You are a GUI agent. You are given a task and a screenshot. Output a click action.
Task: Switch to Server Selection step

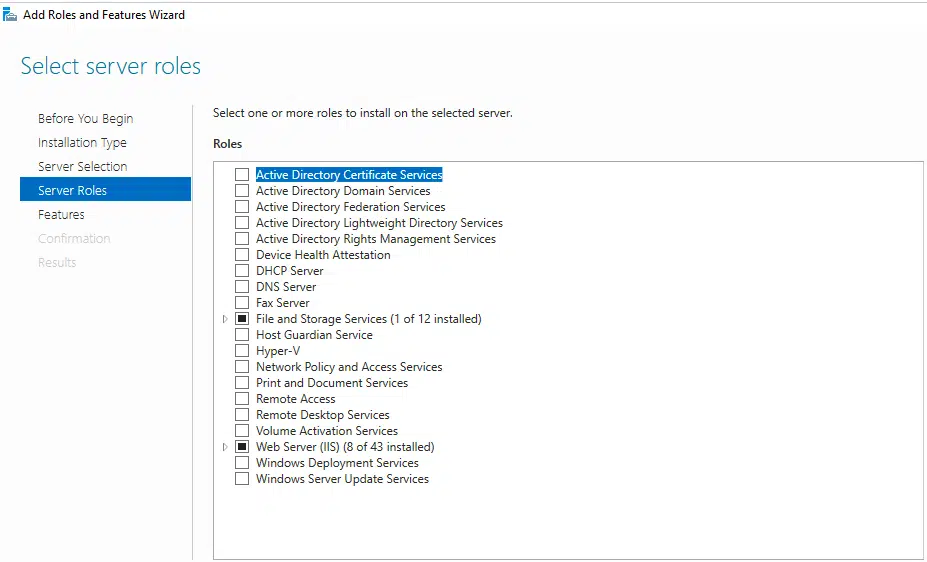pyautogui.click(x=82, y=167)
